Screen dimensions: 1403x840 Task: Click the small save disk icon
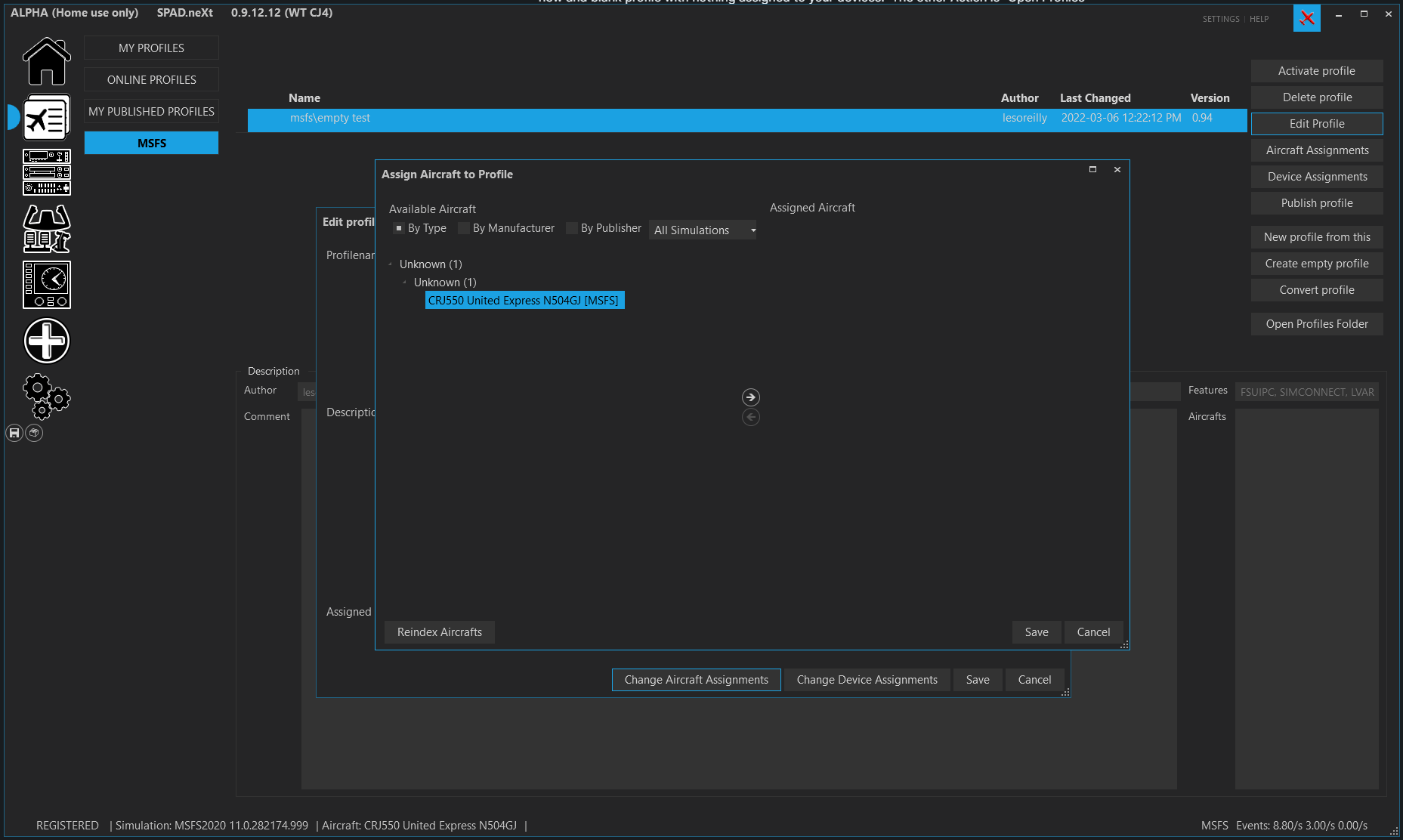[x=14, y=433]
